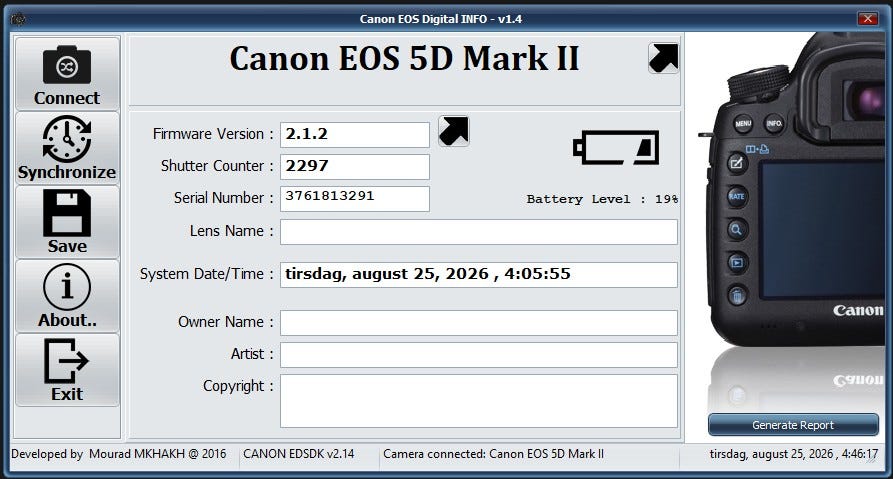The width and height of the screenshot is (893, 479).
Task: Click the 'Artist :' label
Action: point(252,354)
